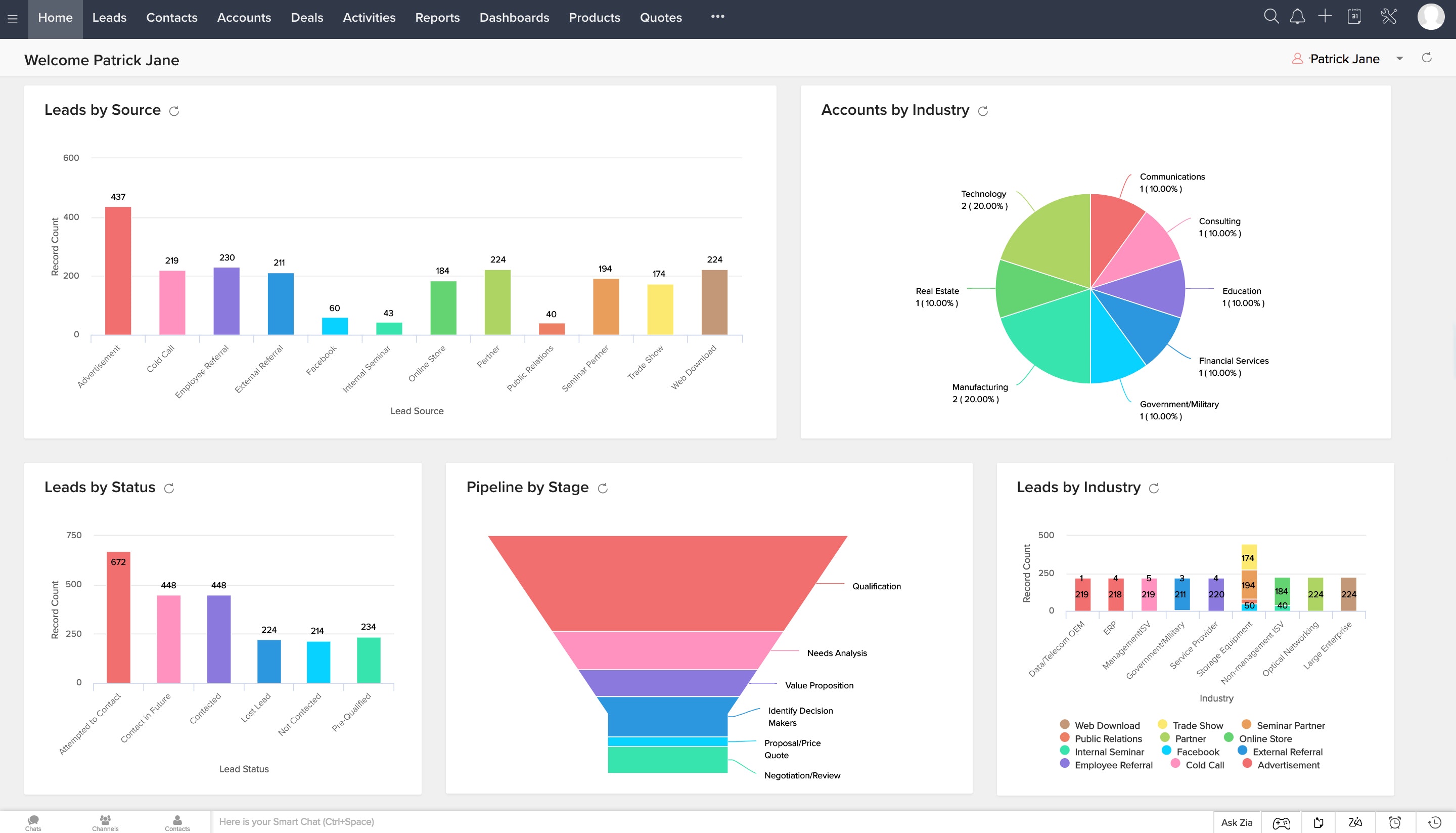Screen dimensions: 1456x833
Task: Click the Dashboards navigation item
Action: pyautogui.click(x=513, y=17)
